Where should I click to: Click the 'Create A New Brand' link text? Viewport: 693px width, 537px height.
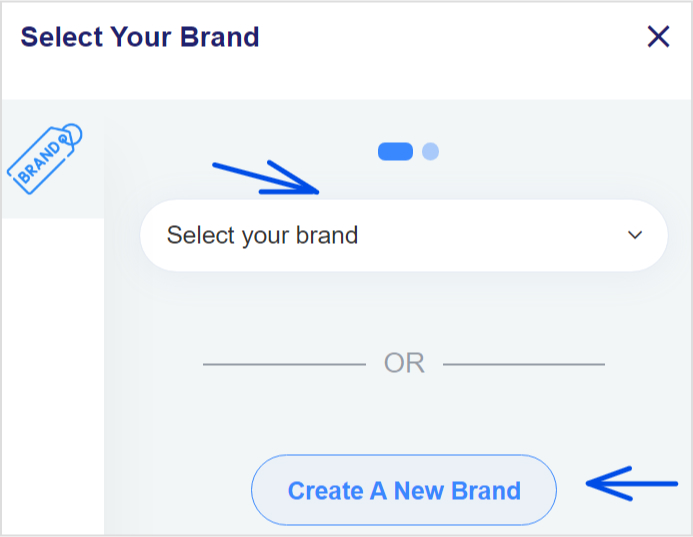click(404, 491)
